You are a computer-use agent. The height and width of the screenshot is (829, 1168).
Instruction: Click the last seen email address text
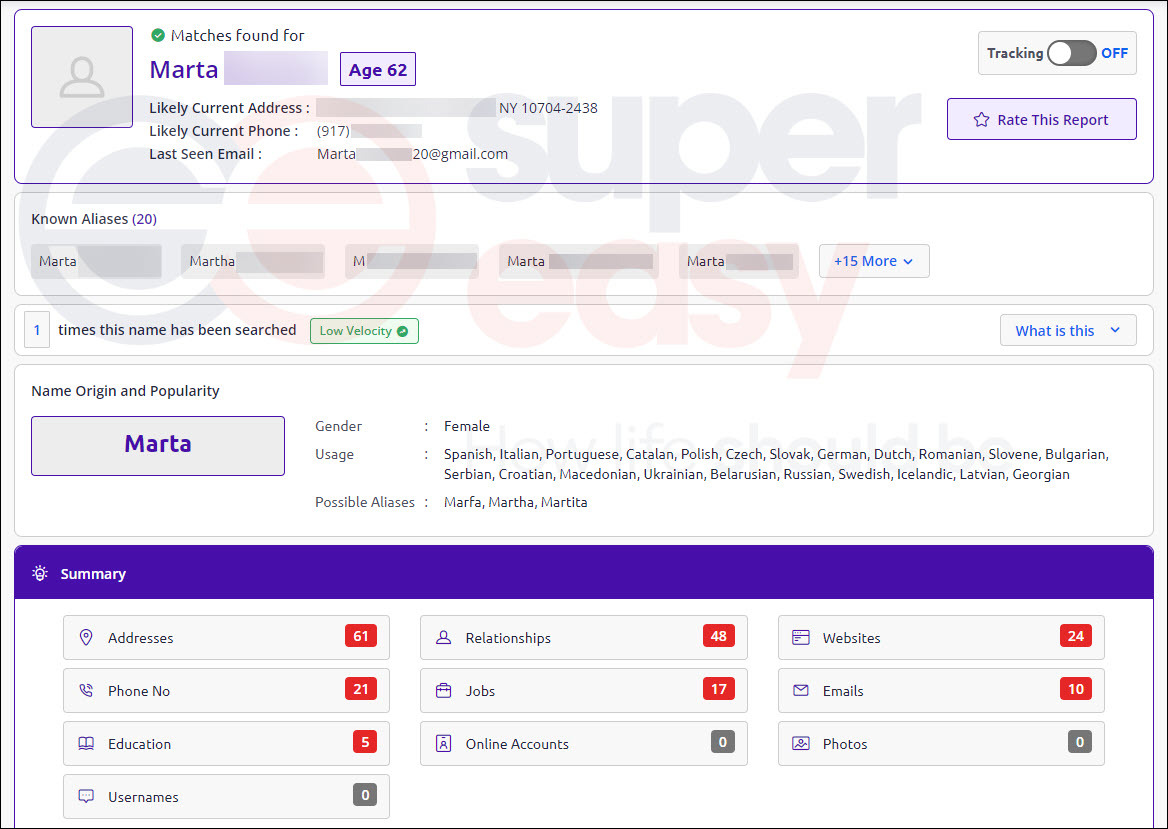(x=413, y=154)
